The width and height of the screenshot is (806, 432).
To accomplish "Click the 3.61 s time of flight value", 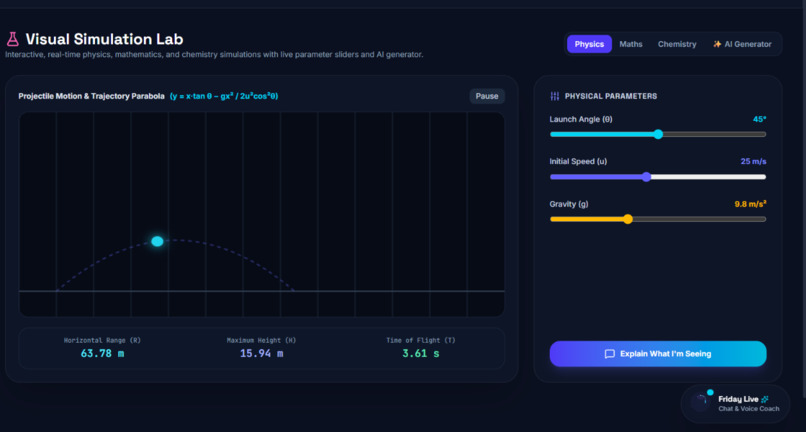I will coord(421,354).
